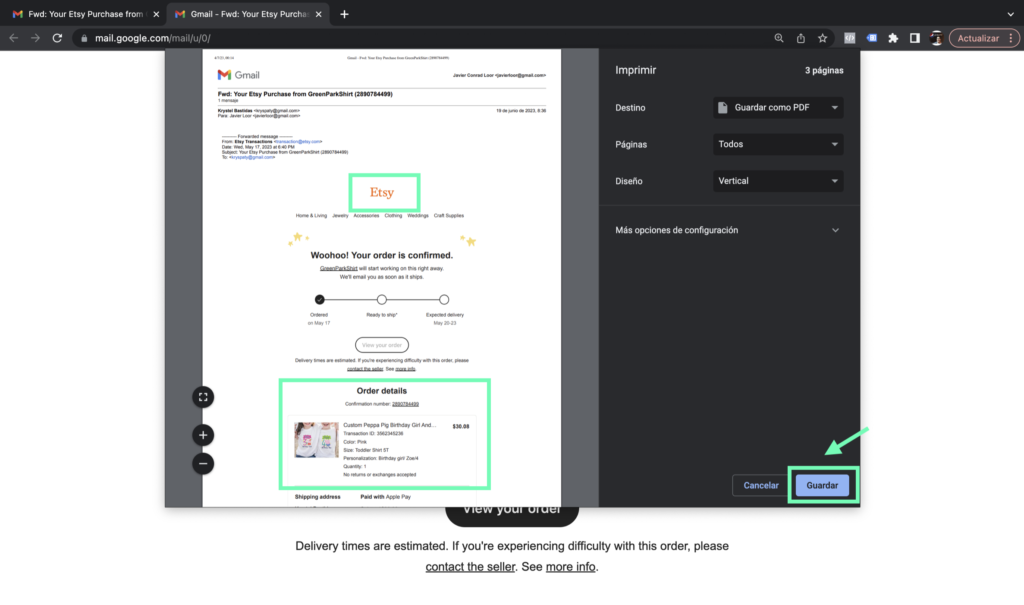Open the Diseño dropdown set to Vertical

click(x=778, y=181)
